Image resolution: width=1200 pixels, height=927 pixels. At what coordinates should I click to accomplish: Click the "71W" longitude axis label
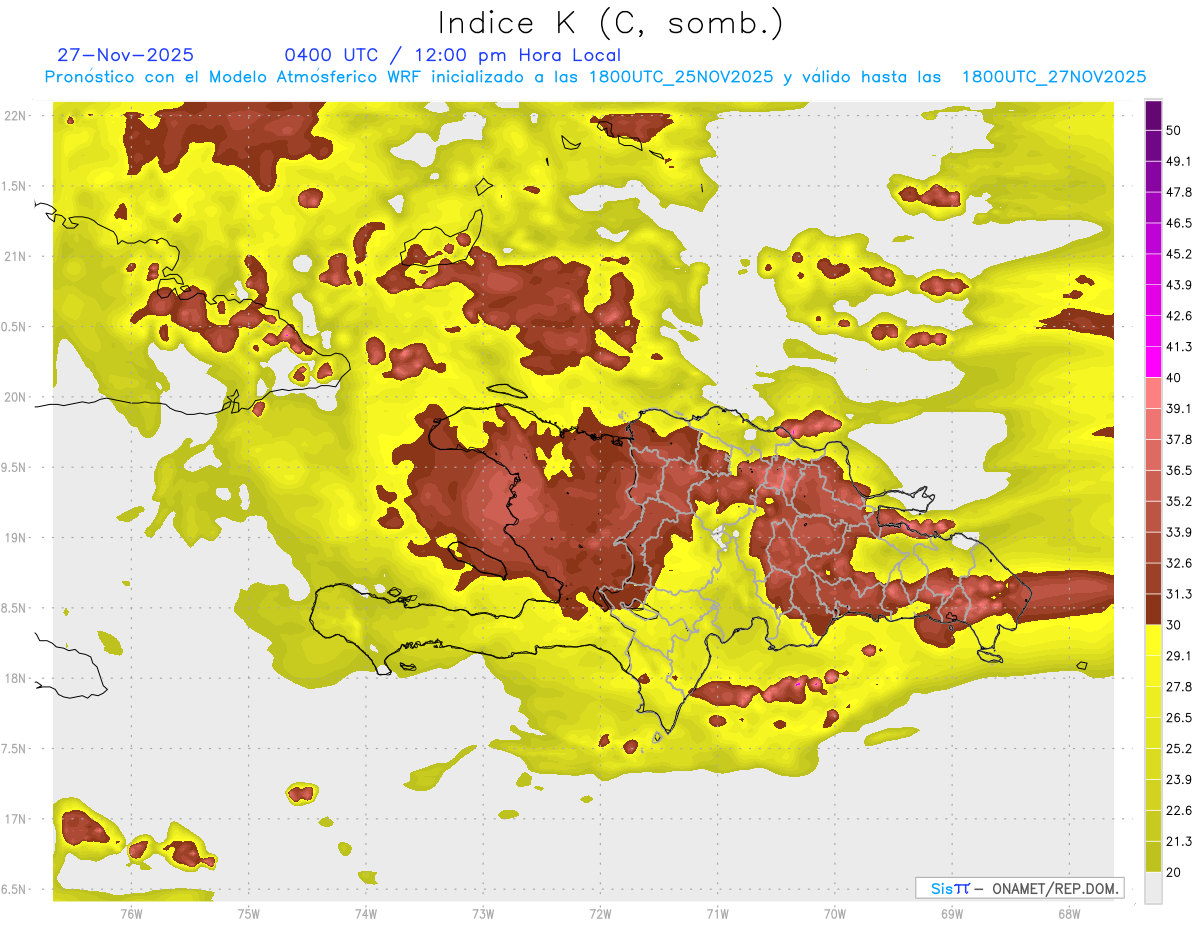(x=717, y=913)
